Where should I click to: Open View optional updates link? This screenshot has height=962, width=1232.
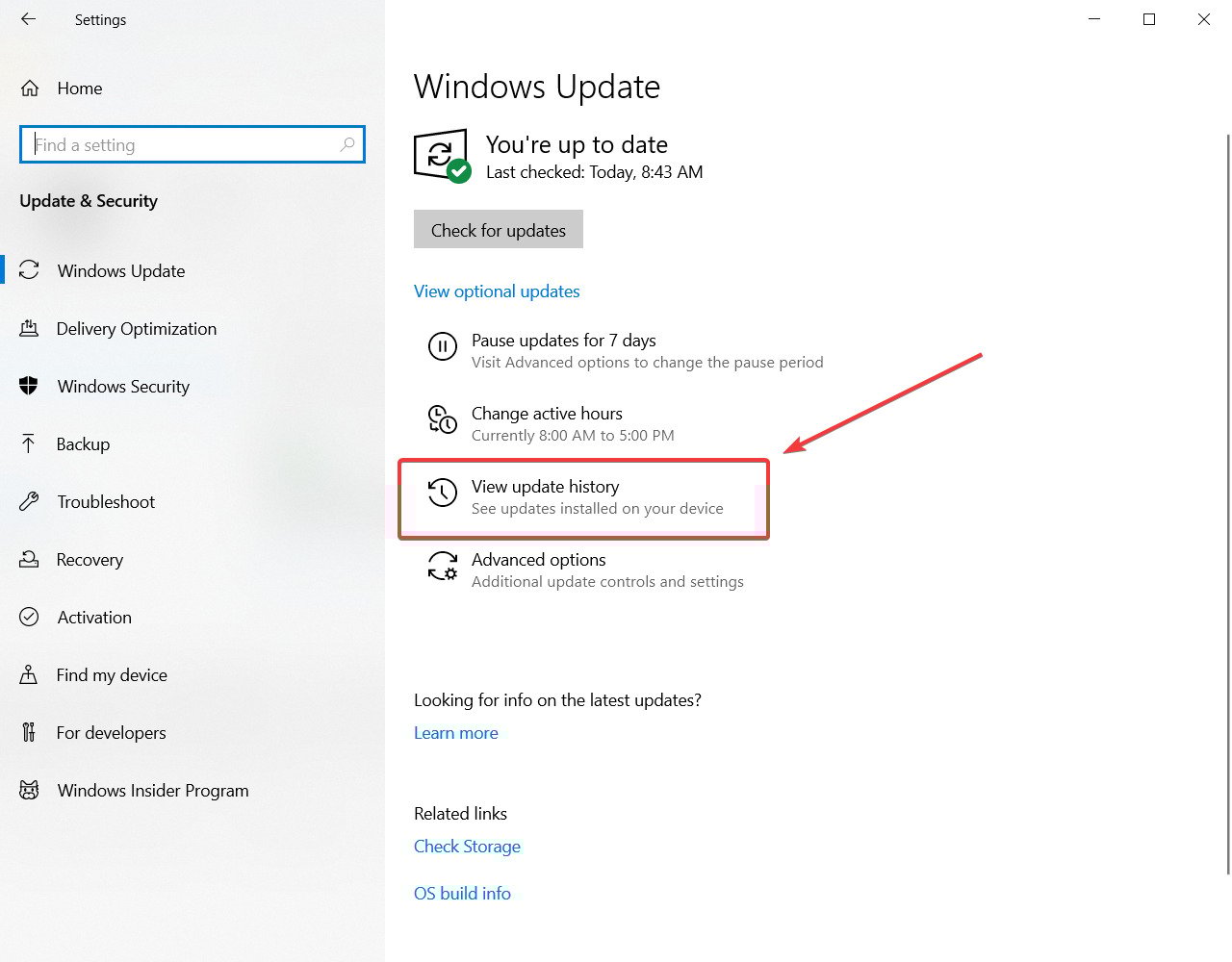pos(497,291)
